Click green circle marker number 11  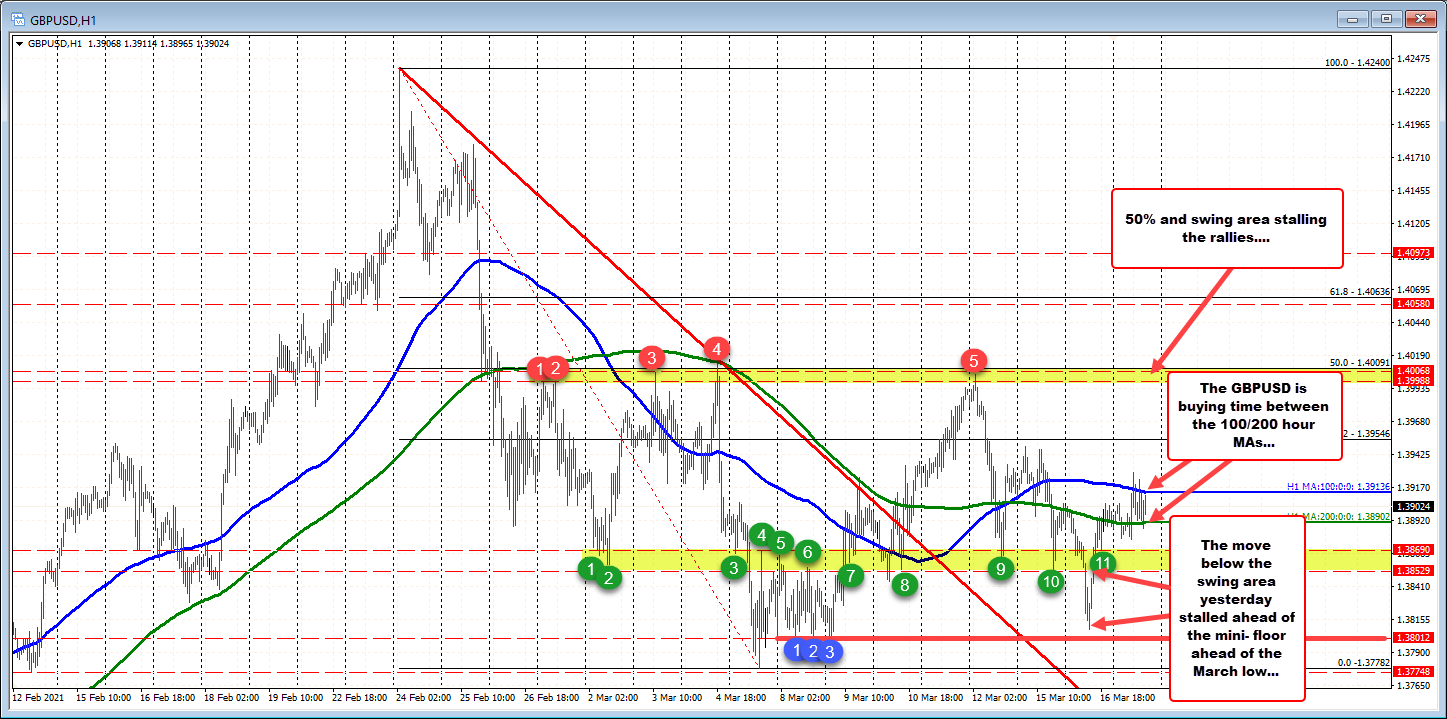click(x=1102, y=563)
